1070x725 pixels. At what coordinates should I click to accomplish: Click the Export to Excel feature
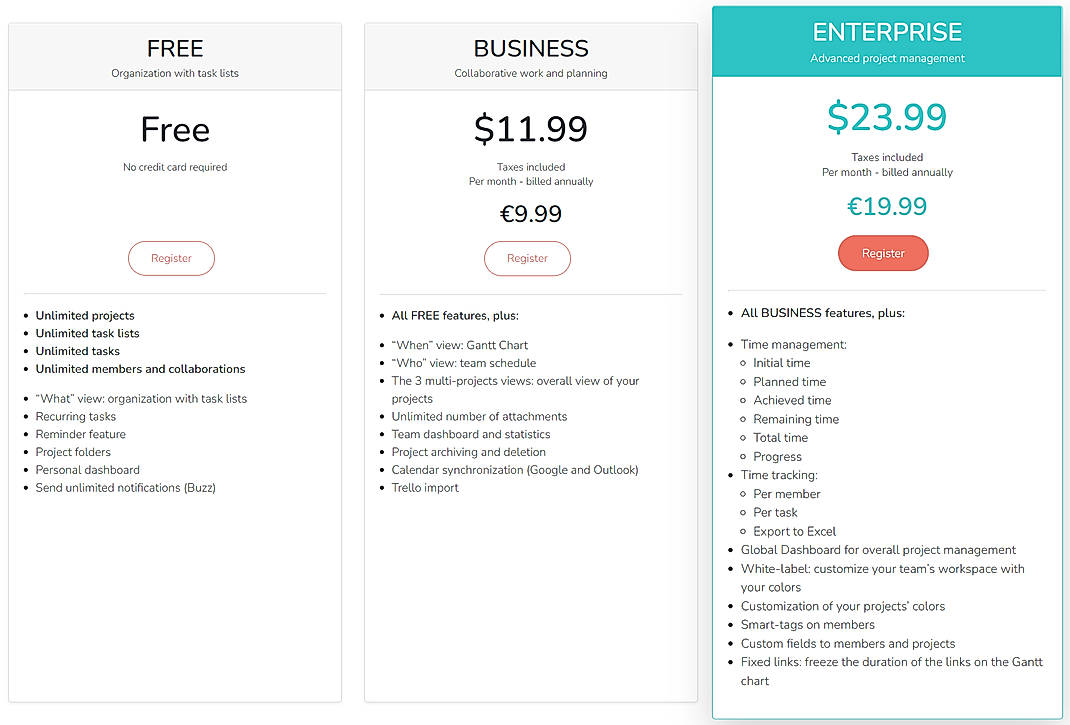click(x=794, y=531)
